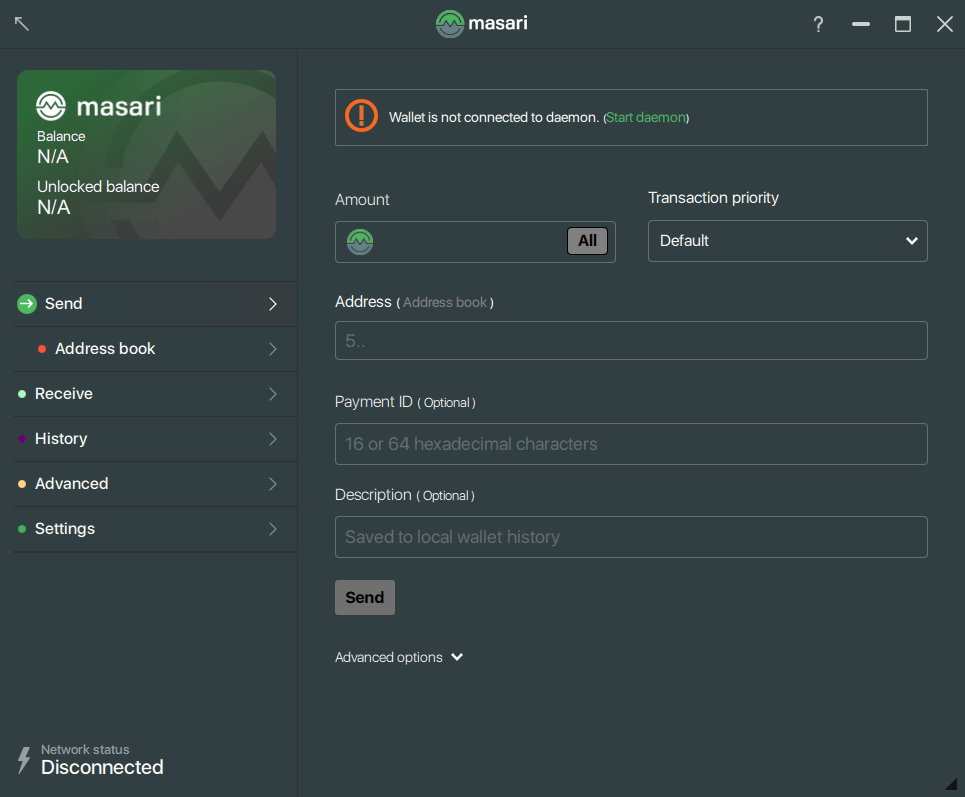Expand the Settings chevron in sidebar
The height and width of the screenshot is (797, 965).
273,528
